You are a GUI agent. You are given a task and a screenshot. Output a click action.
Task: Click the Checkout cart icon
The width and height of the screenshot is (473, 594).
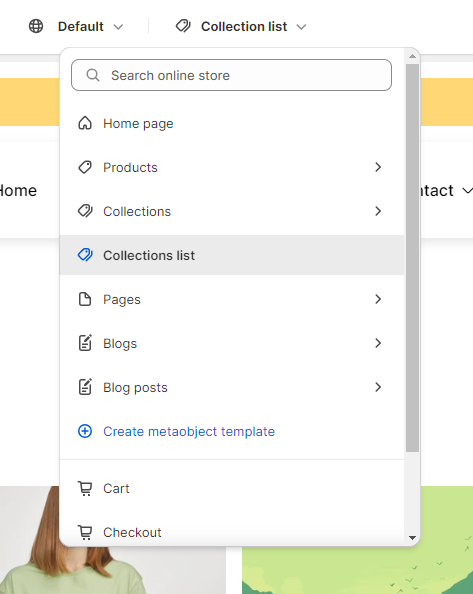tap(85, 532)
